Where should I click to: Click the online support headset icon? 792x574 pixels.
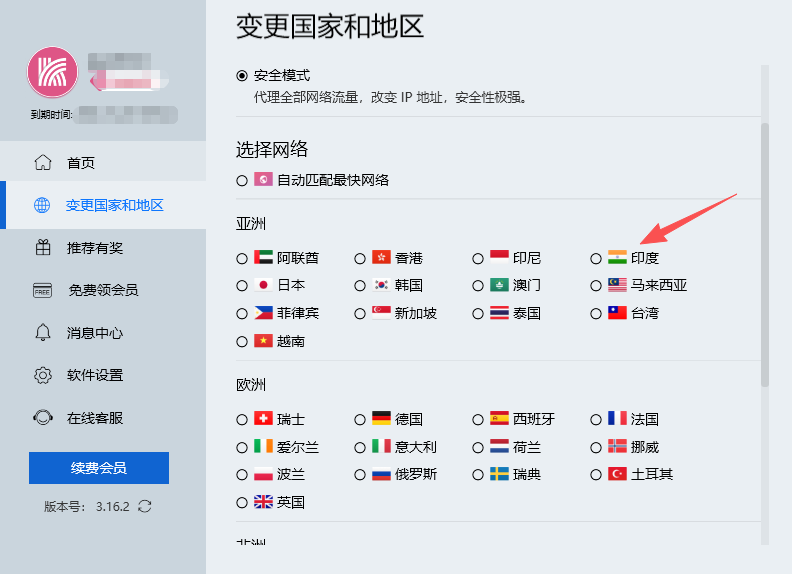coord(42,418)
